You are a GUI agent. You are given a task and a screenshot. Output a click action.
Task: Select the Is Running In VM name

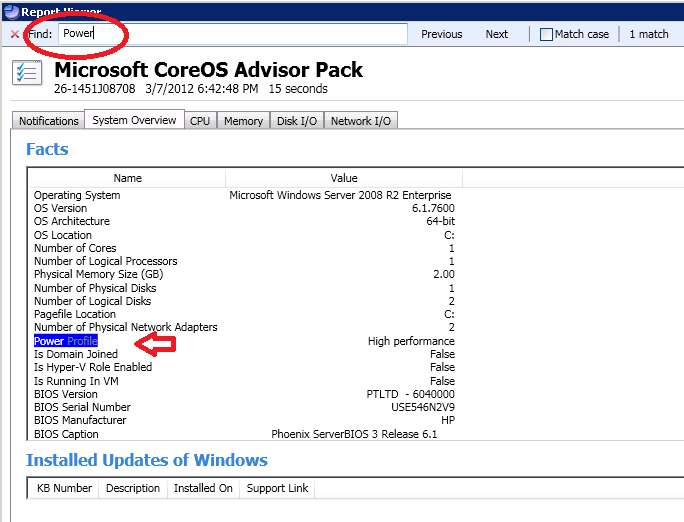point(76,381)
